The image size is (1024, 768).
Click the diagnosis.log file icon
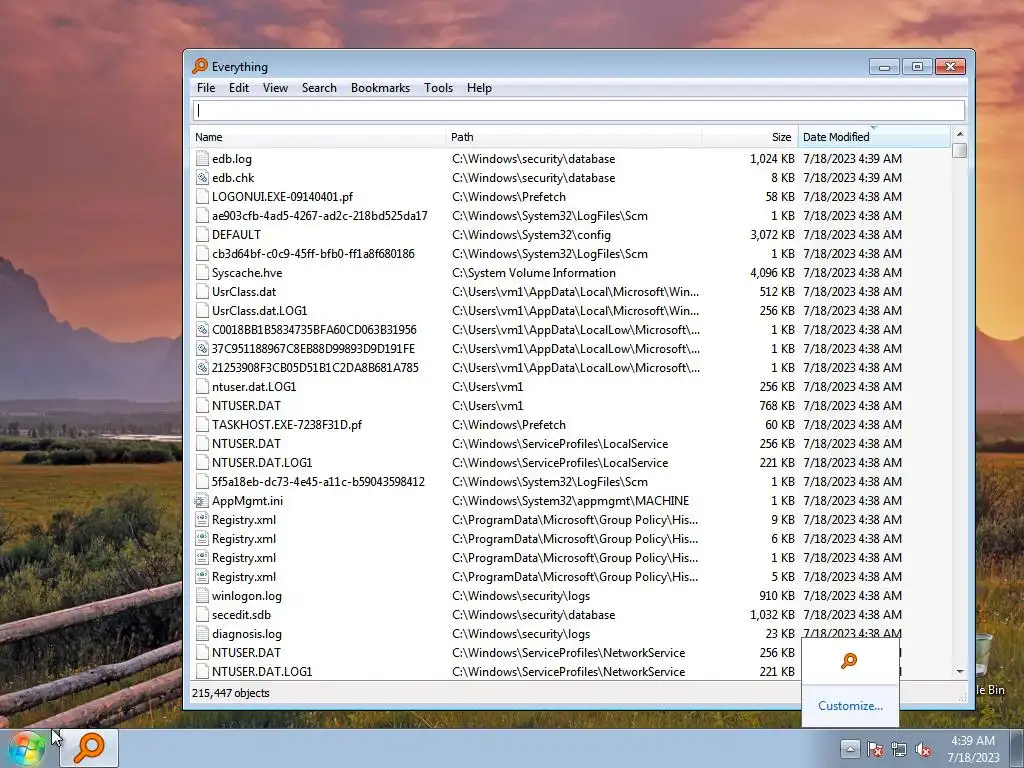point(202,633)
